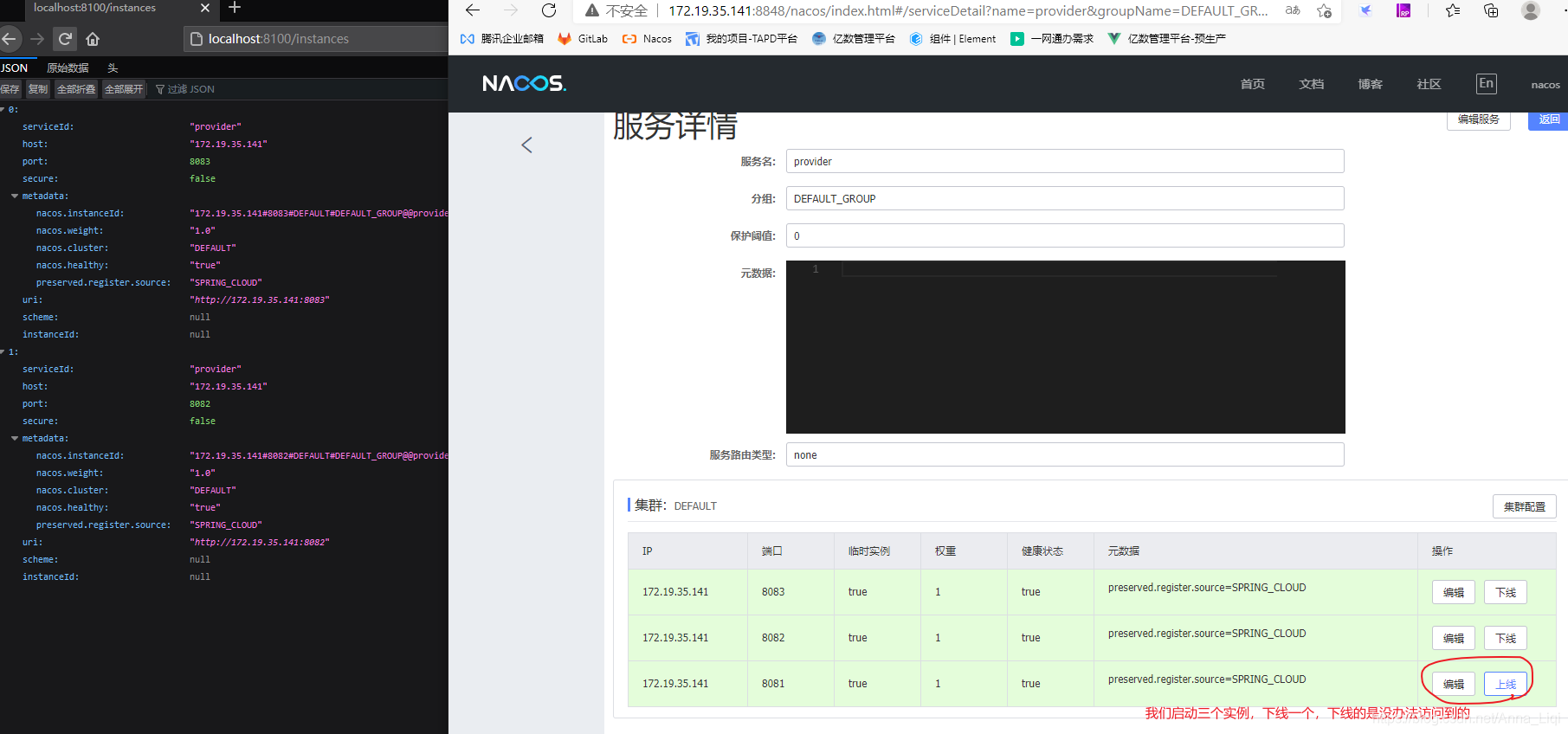This screenshot has height=734, width=1568.
Task: Take the port 8082 instance offline (下线)
Action: coord(1505,638)
